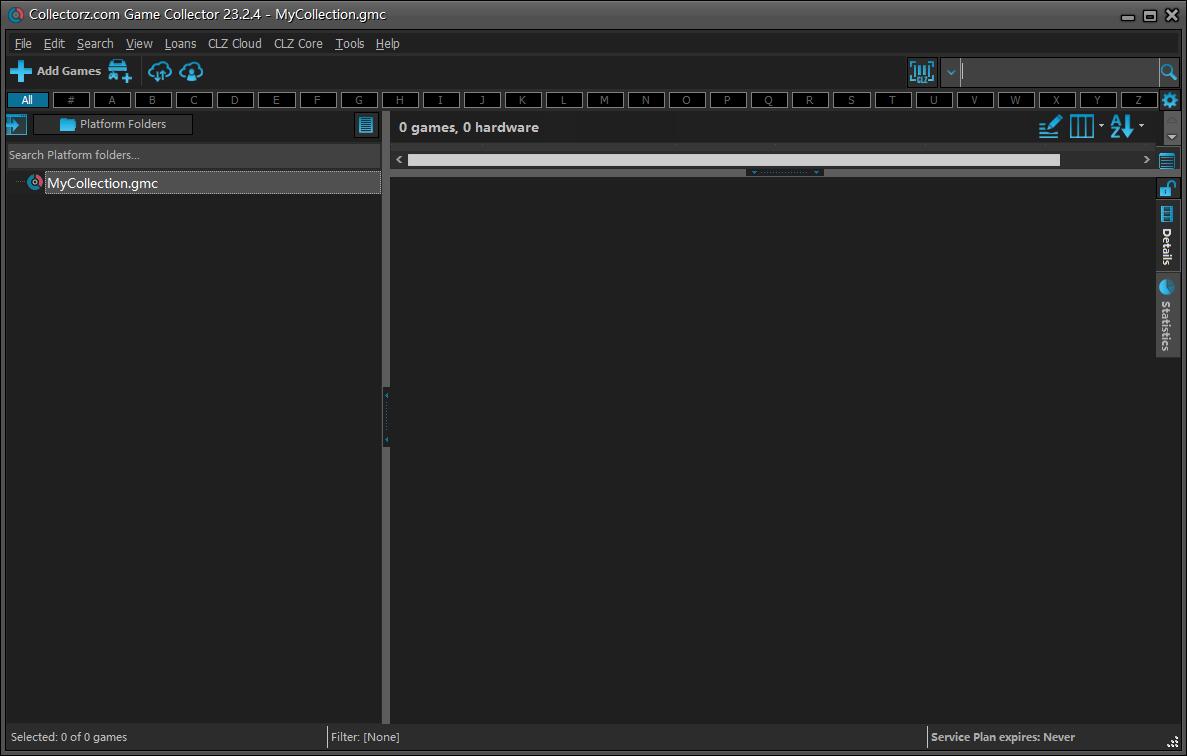
Task: Select the # alphabet filter
Action: 71,100
